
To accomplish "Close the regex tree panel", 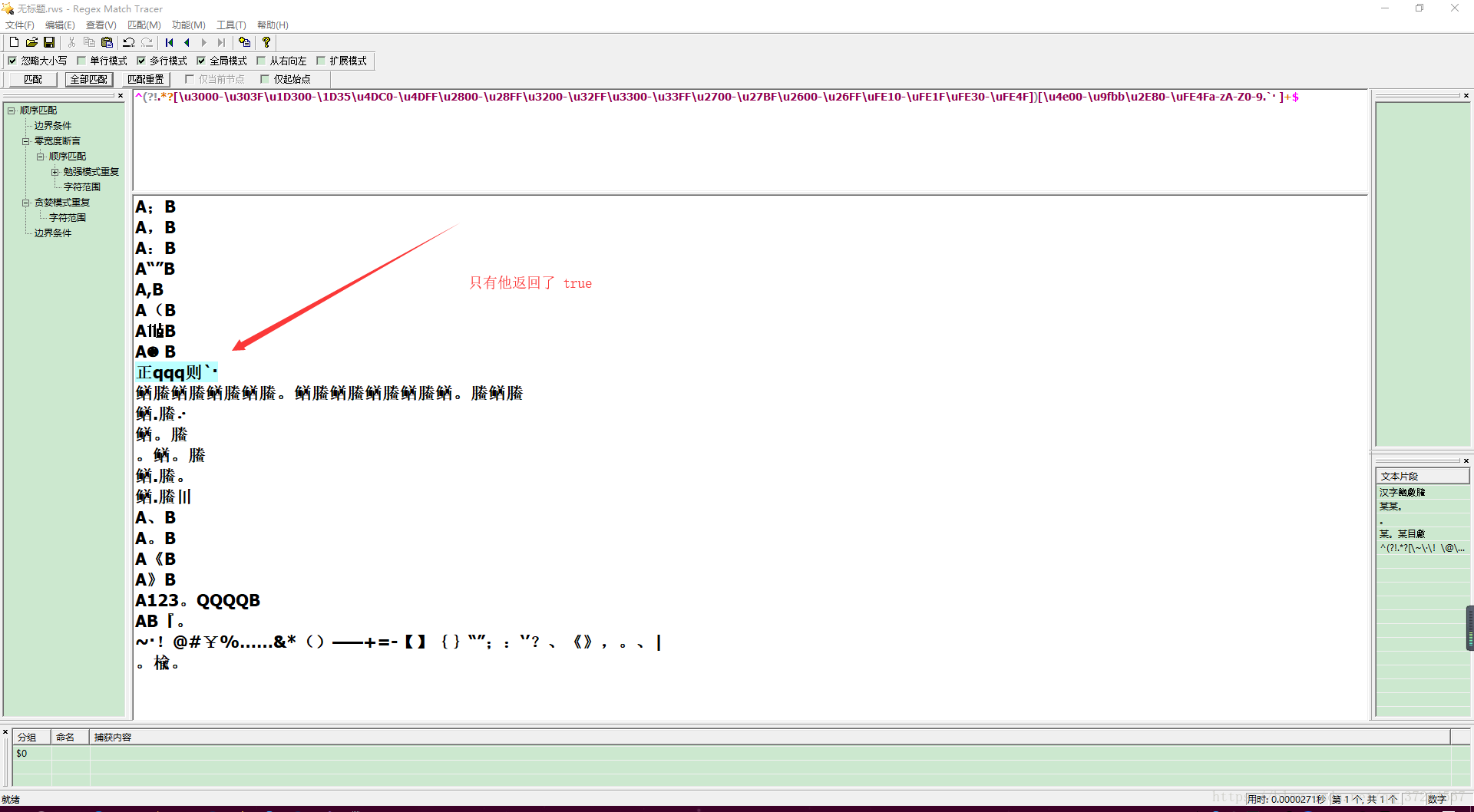I will click(121, 96).
